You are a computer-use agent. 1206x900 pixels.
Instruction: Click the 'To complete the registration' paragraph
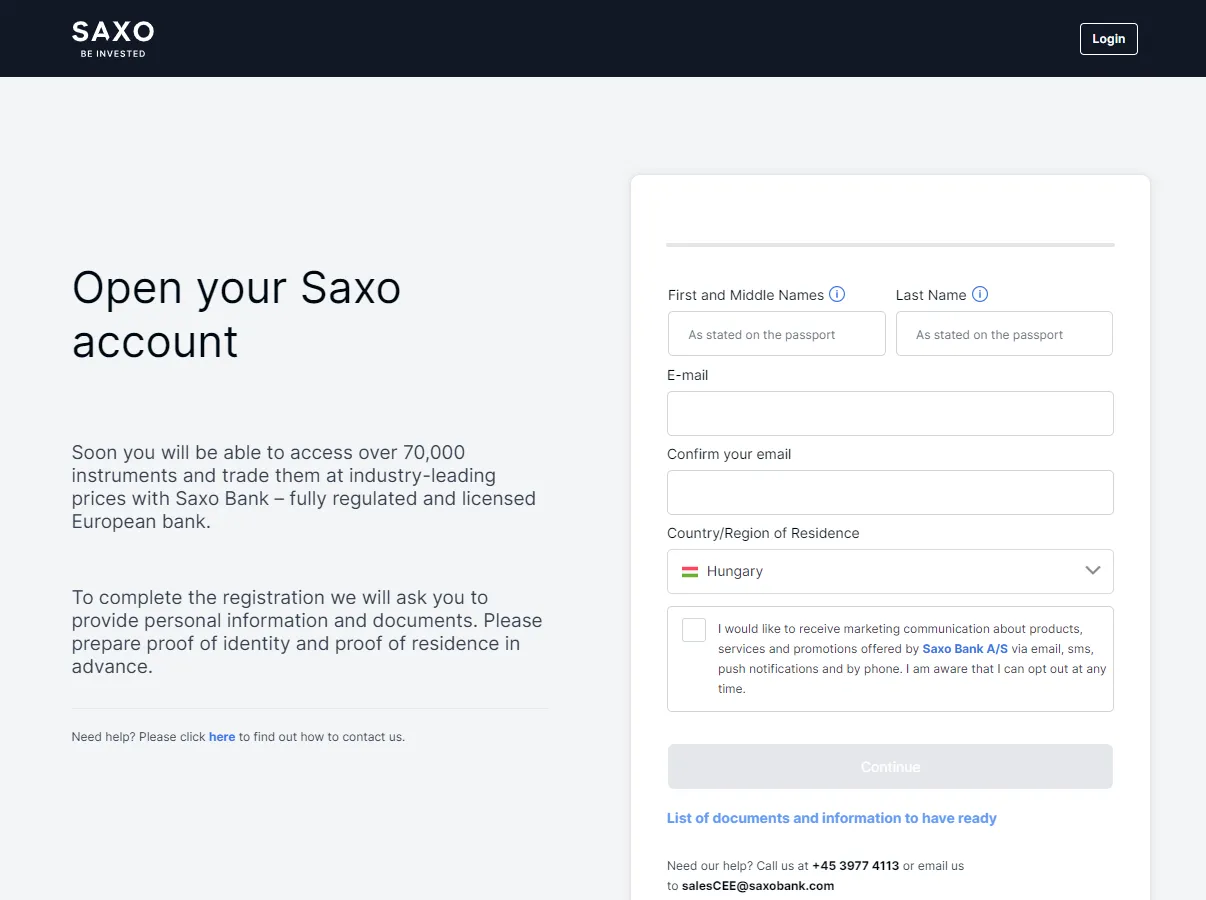(x=307, y=632)
